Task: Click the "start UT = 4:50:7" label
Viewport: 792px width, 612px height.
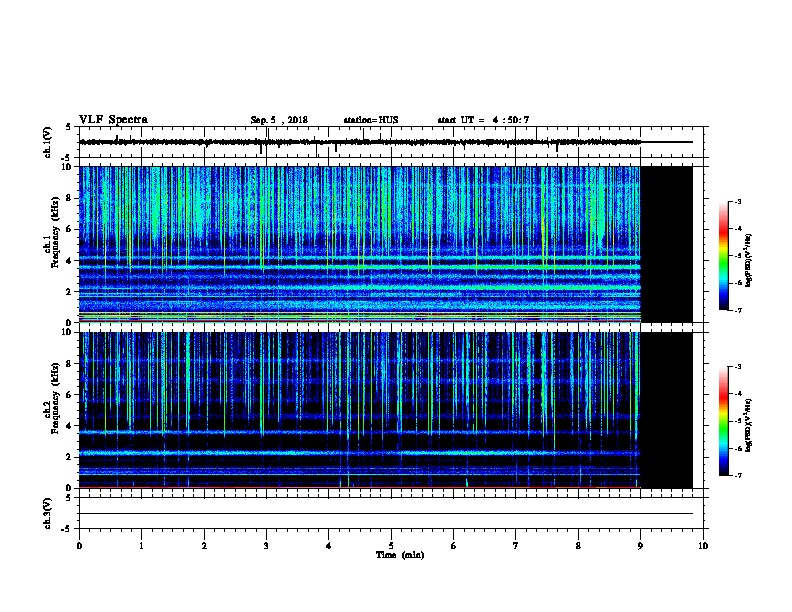Action: click(483, 120)
